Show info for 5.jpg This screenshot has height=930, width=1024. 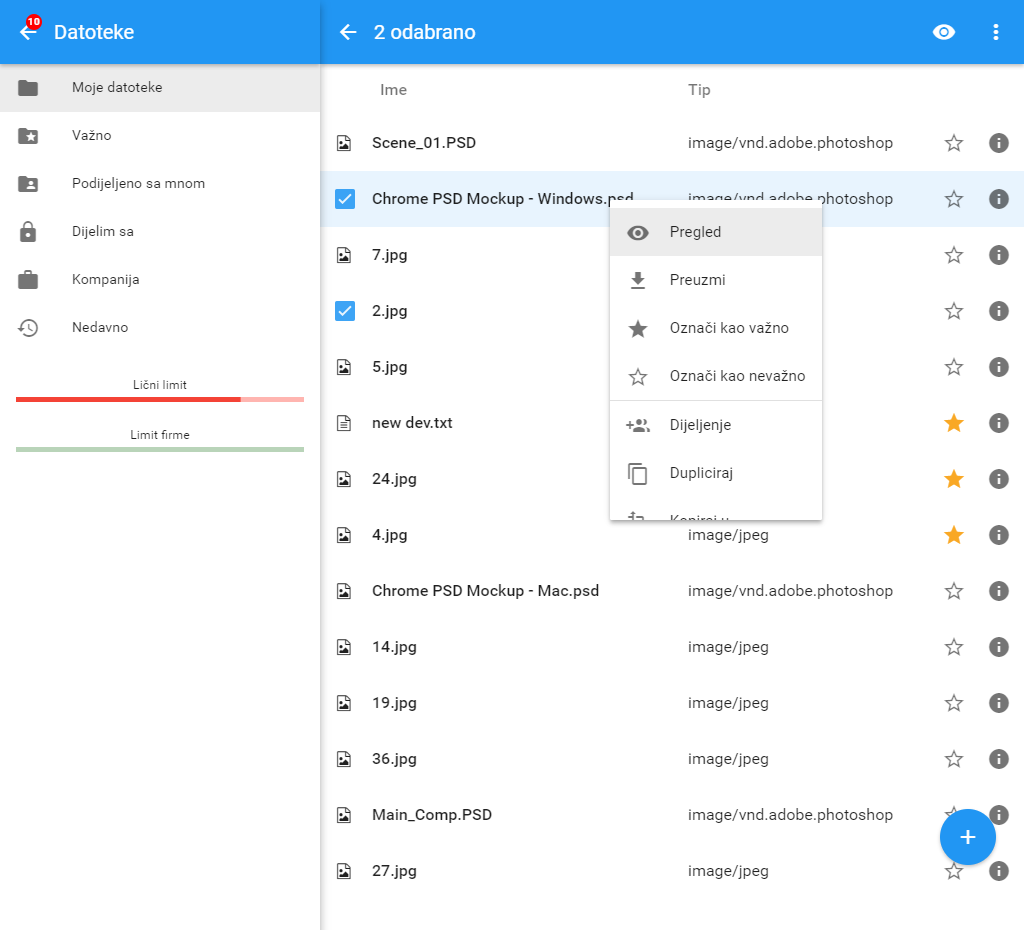(x=999, y=367)
